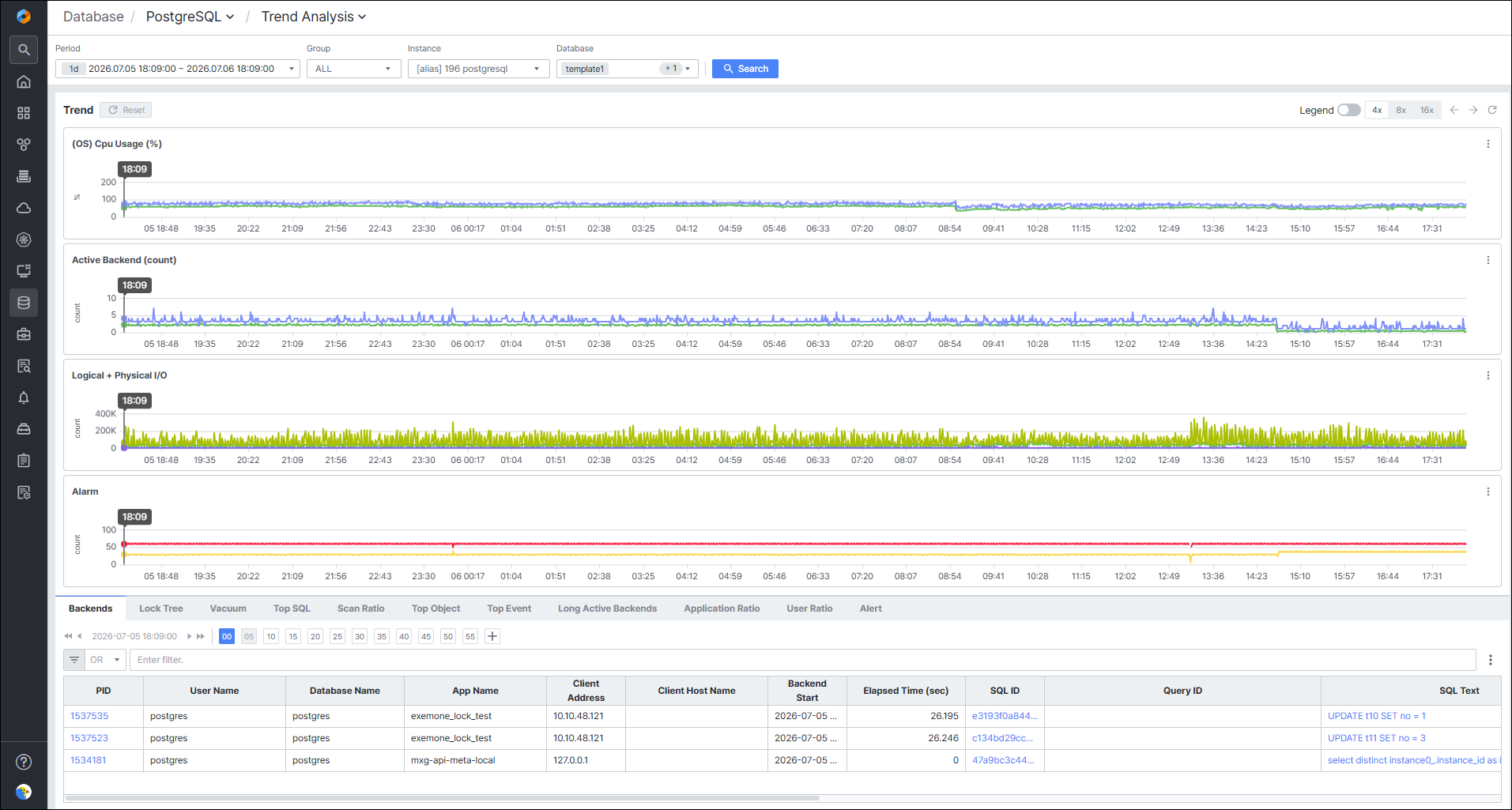Open the help question mark icon
Image resolution: width=1512 pixels, height=810 pixels.
point(24,762)
